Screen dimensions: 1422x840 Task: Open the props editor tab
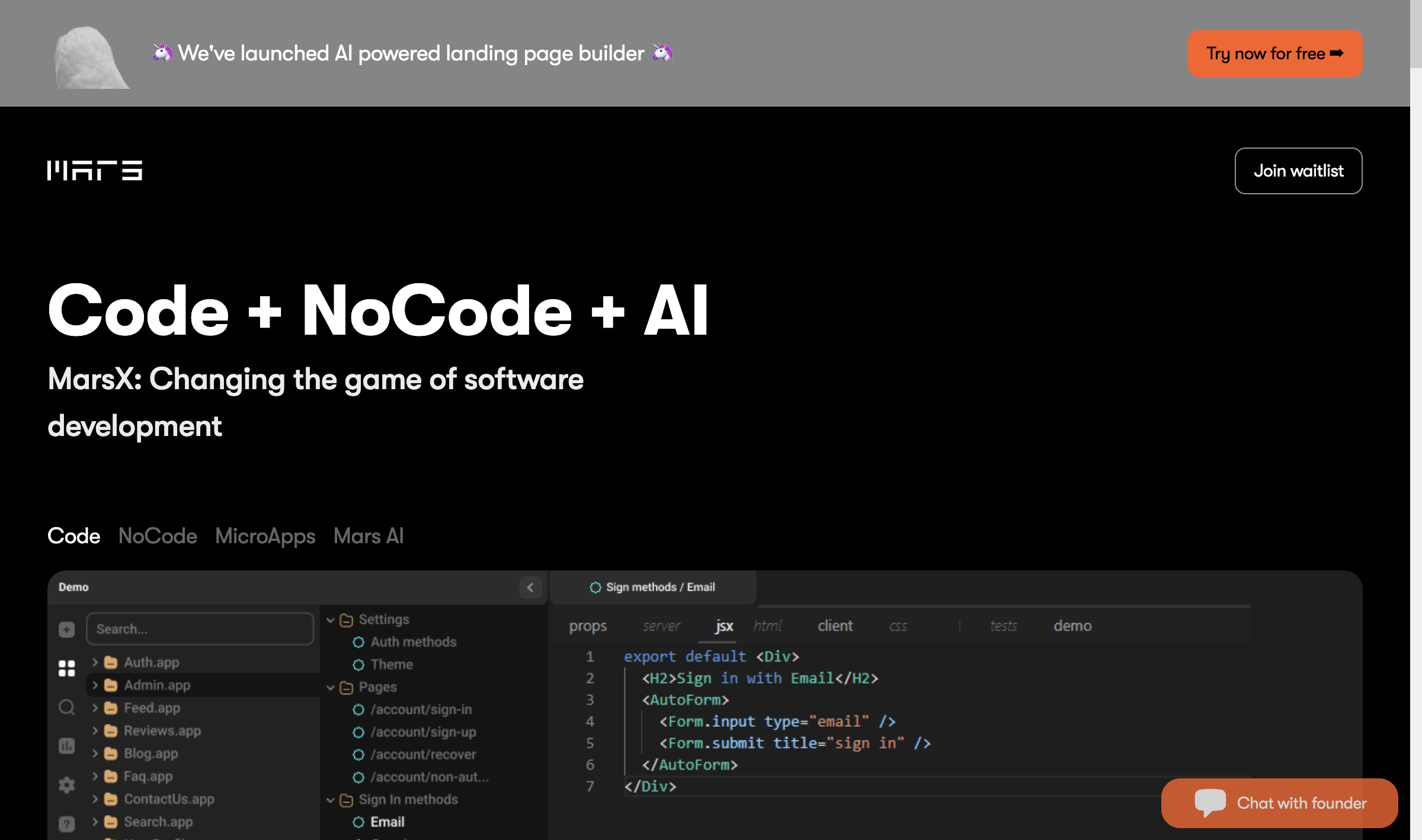click(588, 626)
